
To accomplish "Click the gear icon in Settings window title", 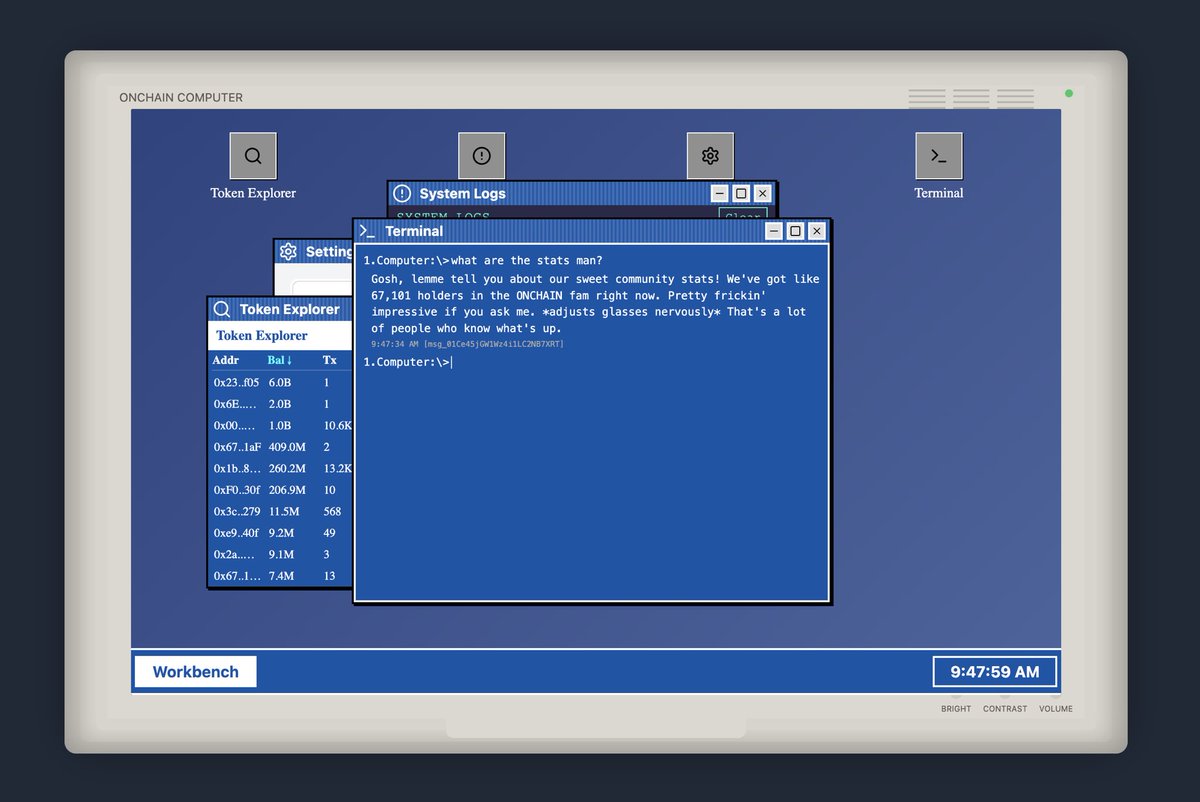I will coord(288,251).
